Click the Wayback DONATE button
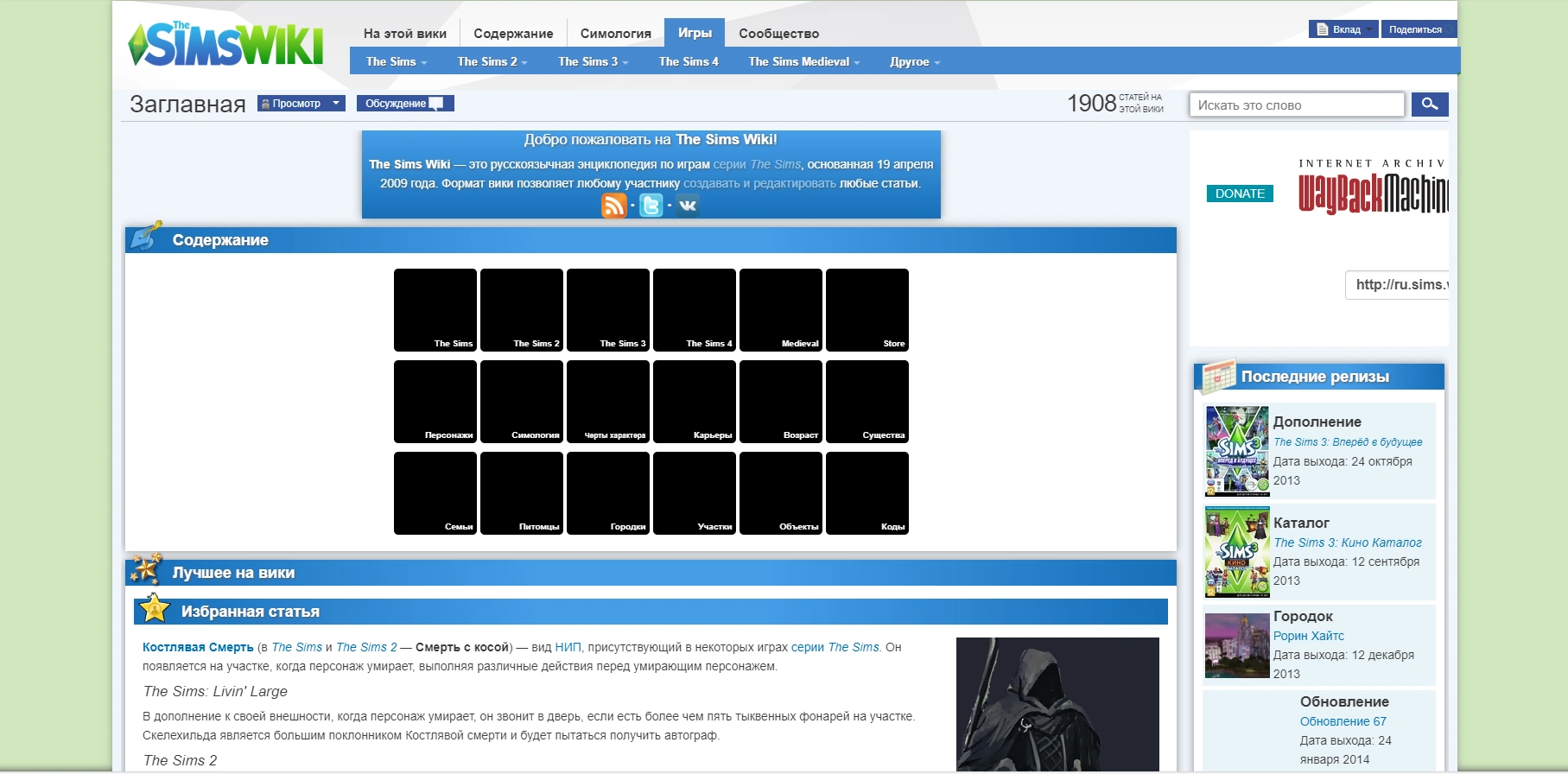 coord(1240,193)
